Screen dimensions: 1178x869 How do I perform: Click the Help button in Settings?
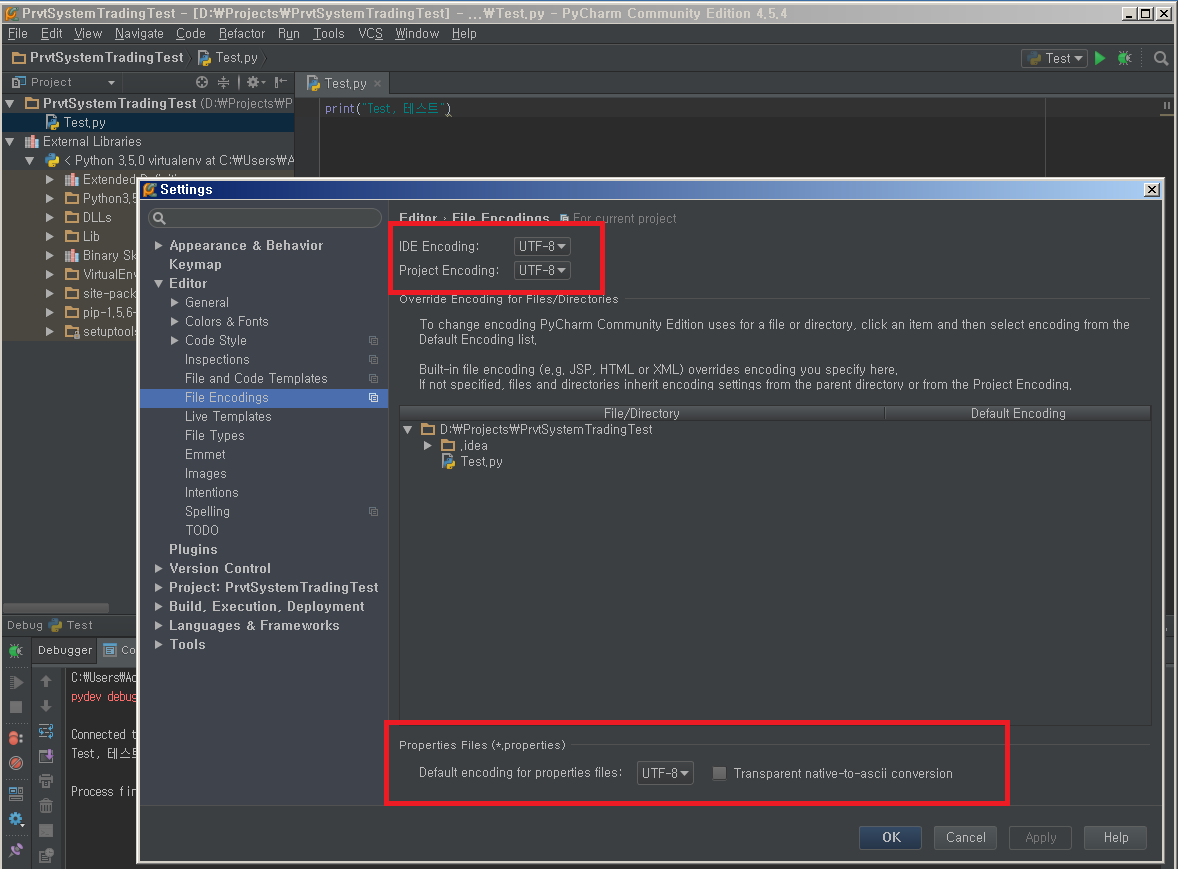[1116, 837]
